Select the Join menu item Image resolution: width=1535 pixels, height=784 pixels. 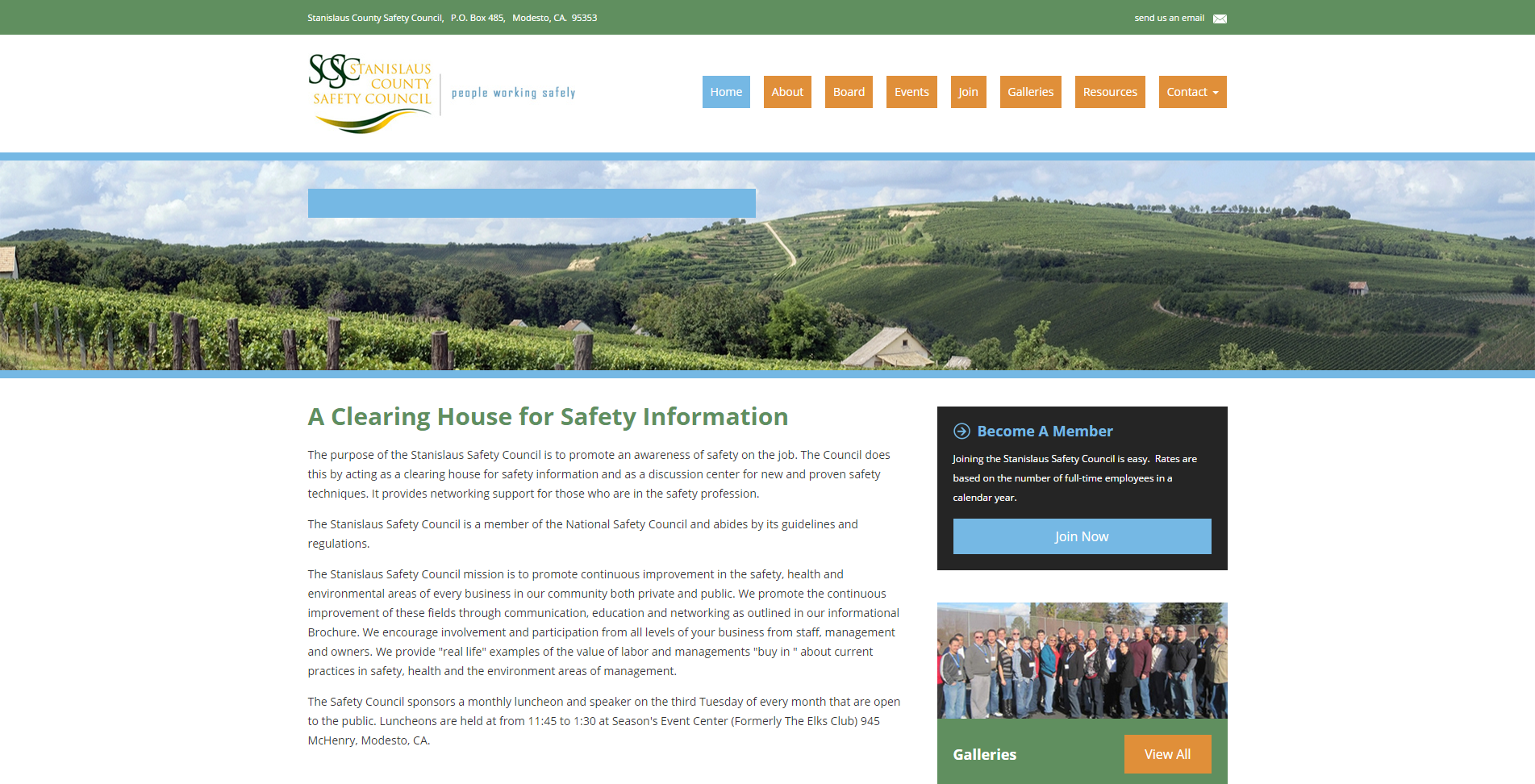tap(968, 92)
